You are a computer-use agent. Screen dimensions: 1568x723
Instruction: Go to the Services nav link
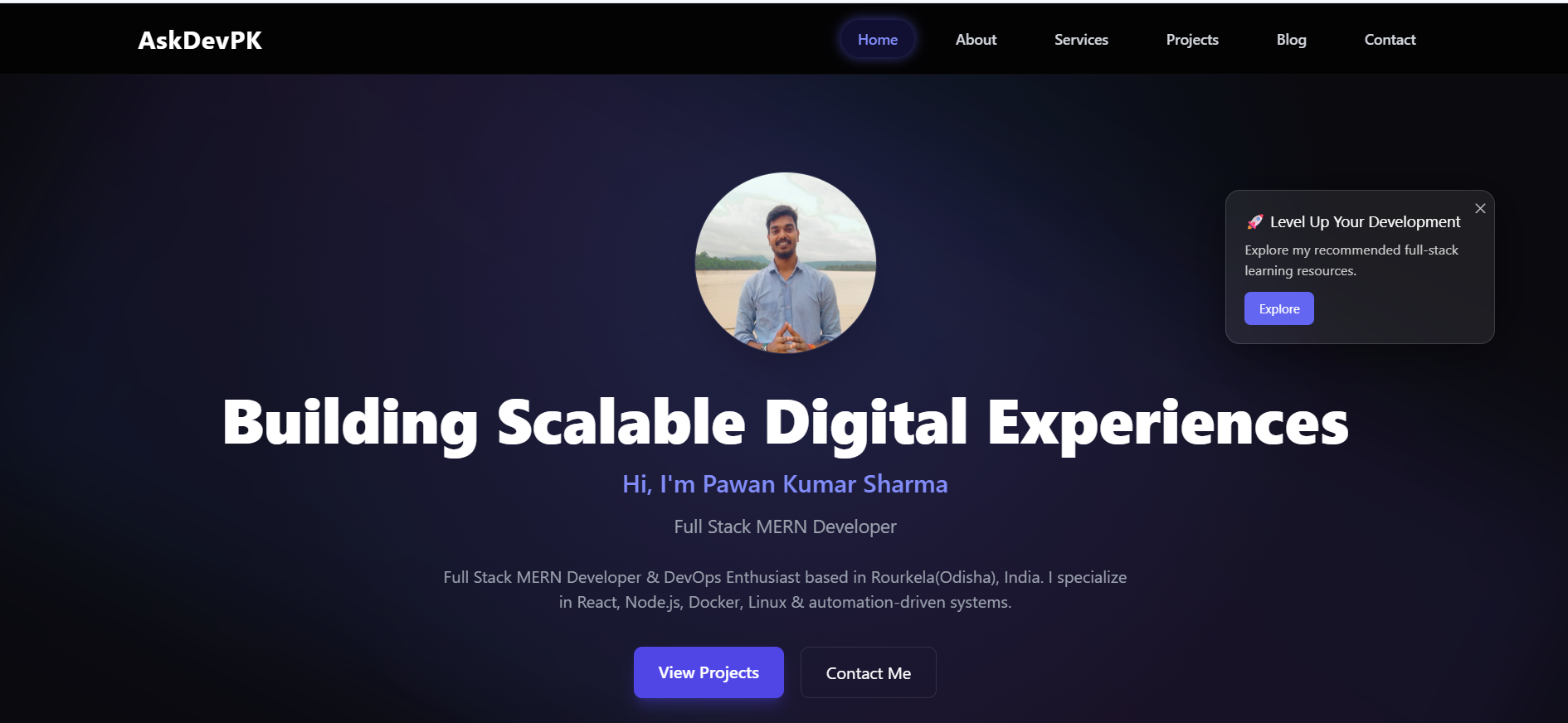tap(1081, 39)
